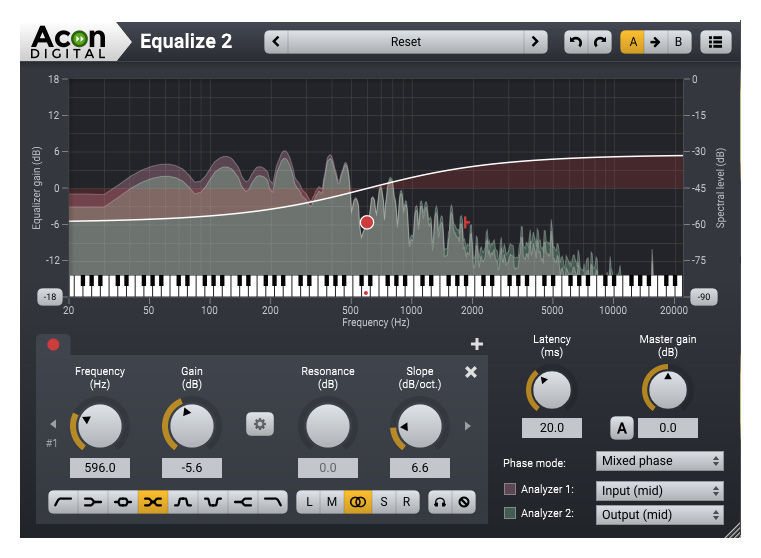The width and height of the screenshot is (761, 558).
Task: Go to the previous preset arrow
Action: click(x=276, y=42)
